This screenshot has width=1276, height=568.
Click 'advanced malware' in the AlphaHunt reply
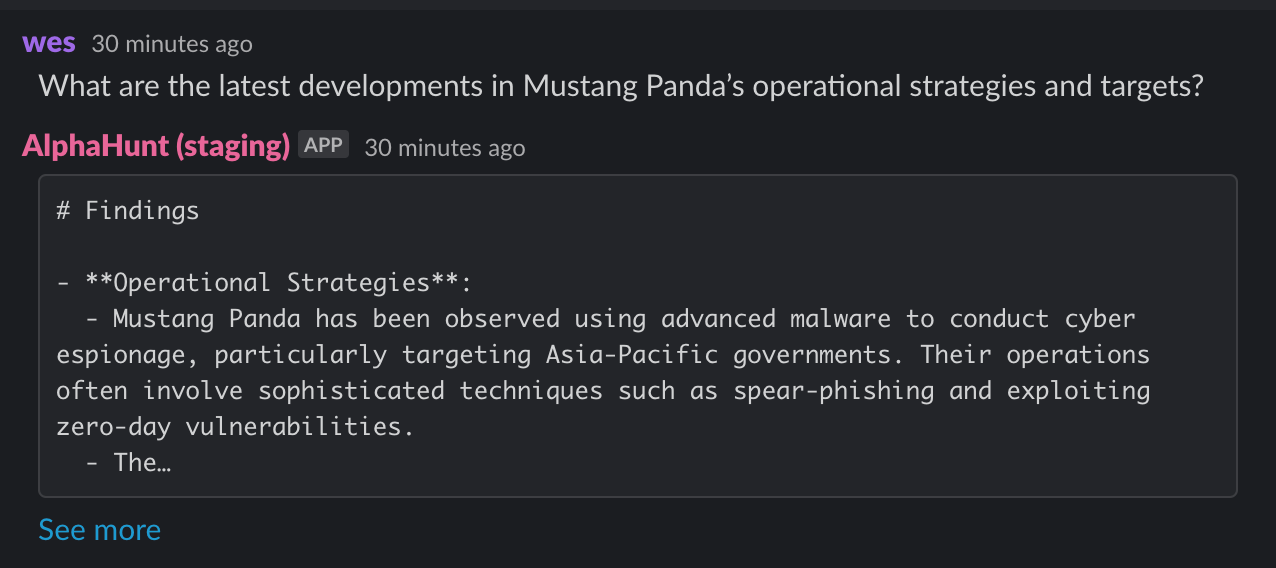pyautogui.click(x=775, y=319)
